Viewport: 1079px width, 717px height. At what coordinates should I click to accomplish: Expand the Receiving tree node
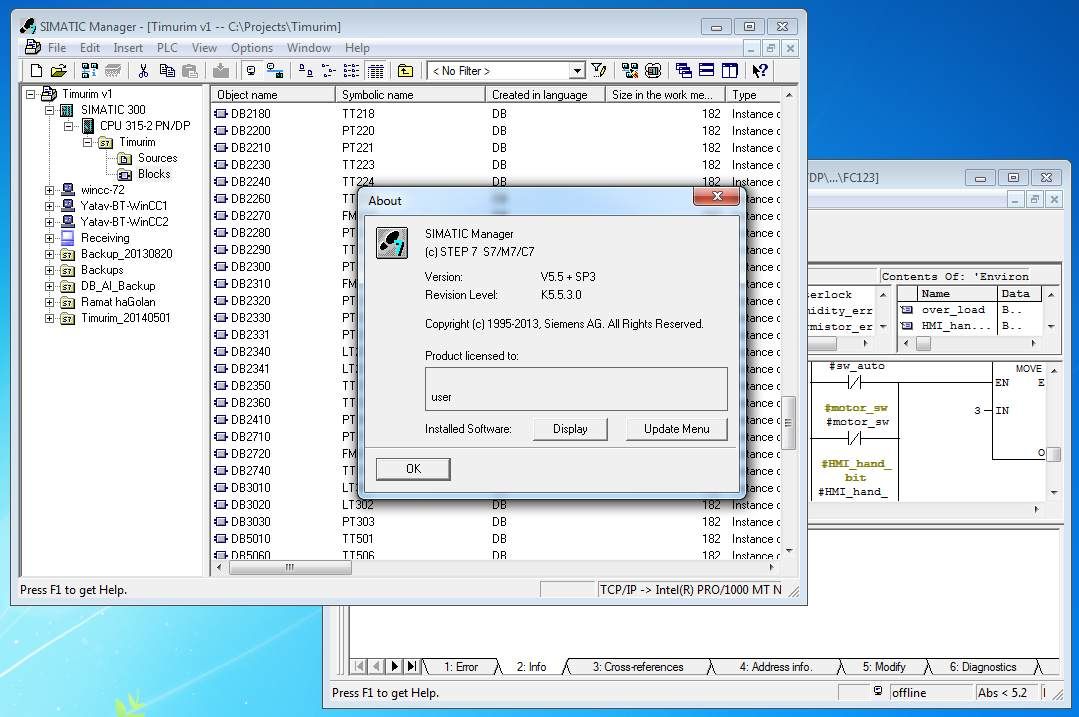coord(50,238)
